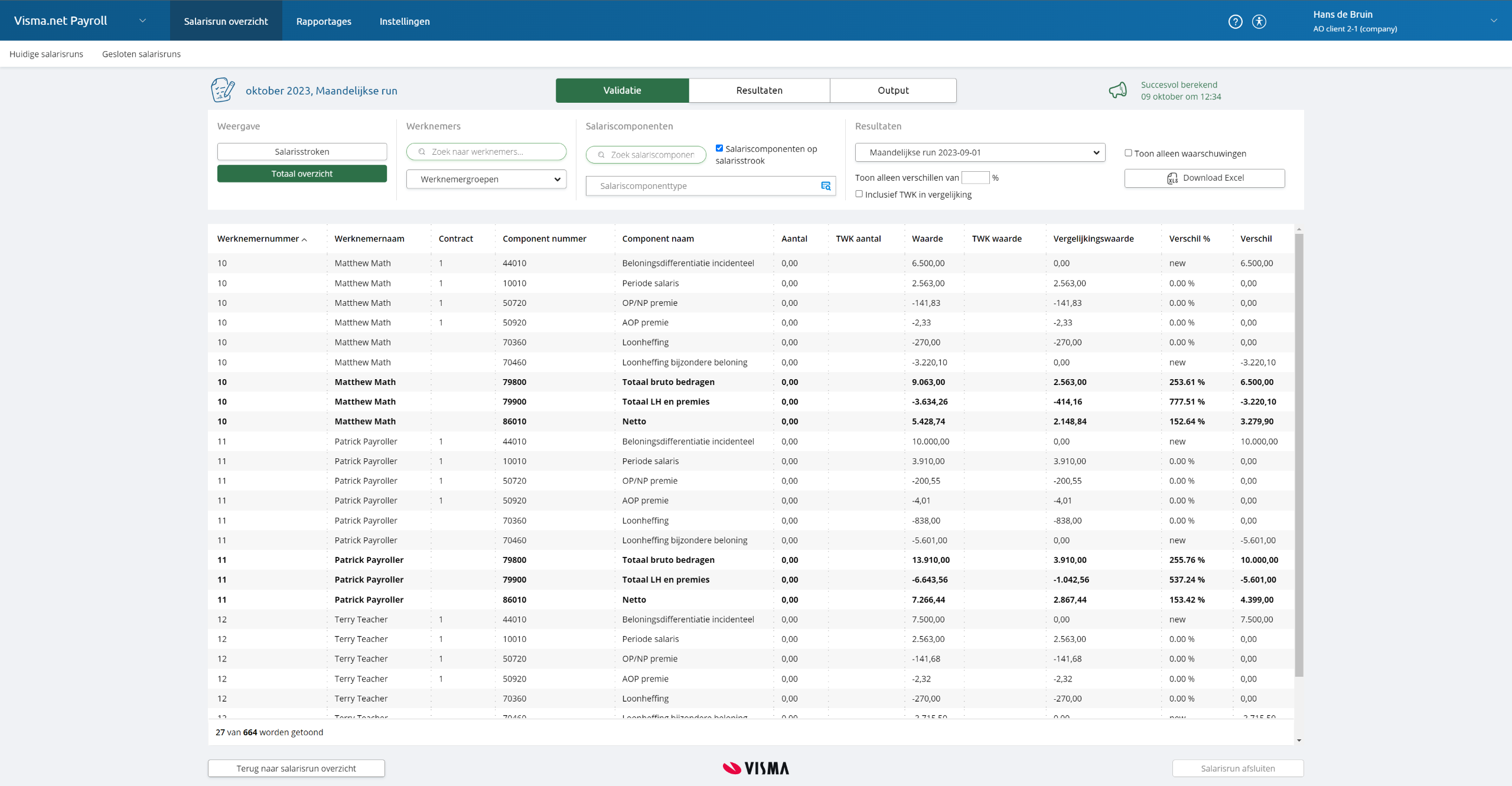
Task: Open the salariscomponenttype lookup icon
Action: click(826, 186)
